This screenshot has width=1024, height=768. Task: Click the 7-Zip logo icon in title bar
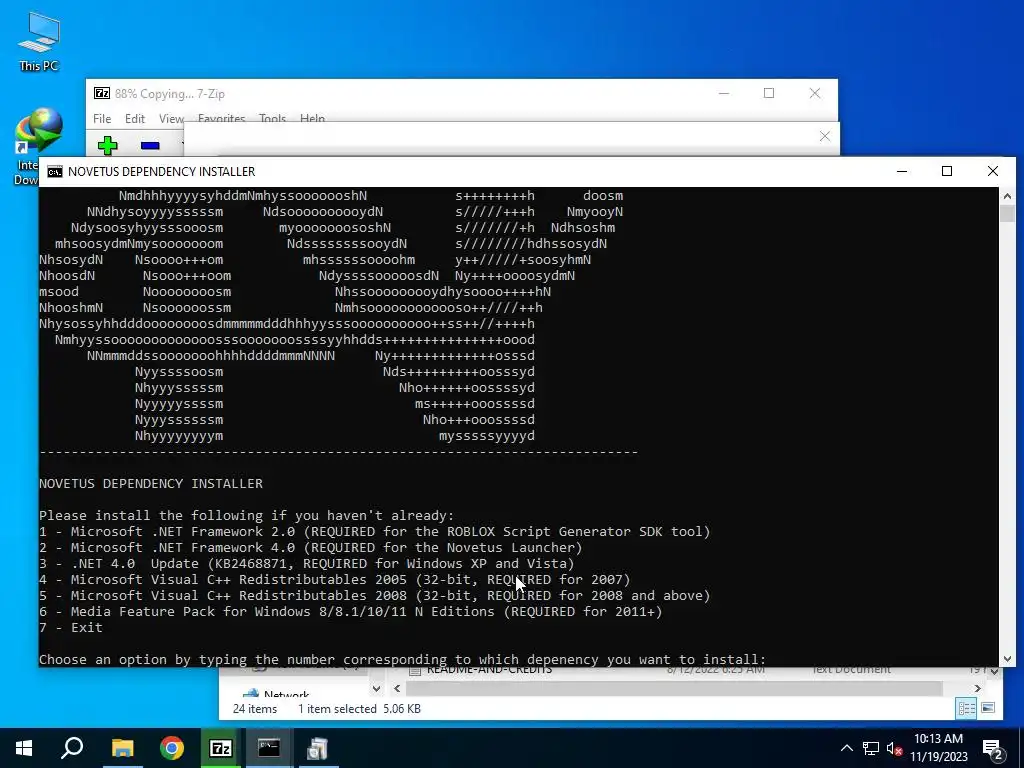point(102,93)
